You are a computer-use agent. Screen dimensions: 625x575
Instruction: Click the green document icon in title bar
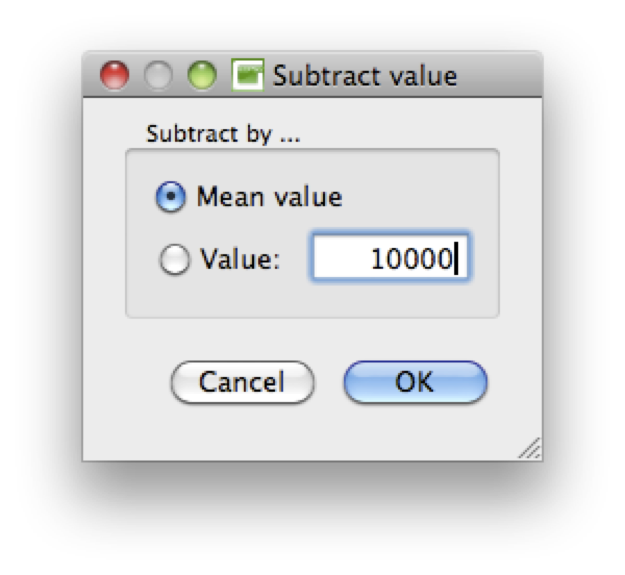248,75
